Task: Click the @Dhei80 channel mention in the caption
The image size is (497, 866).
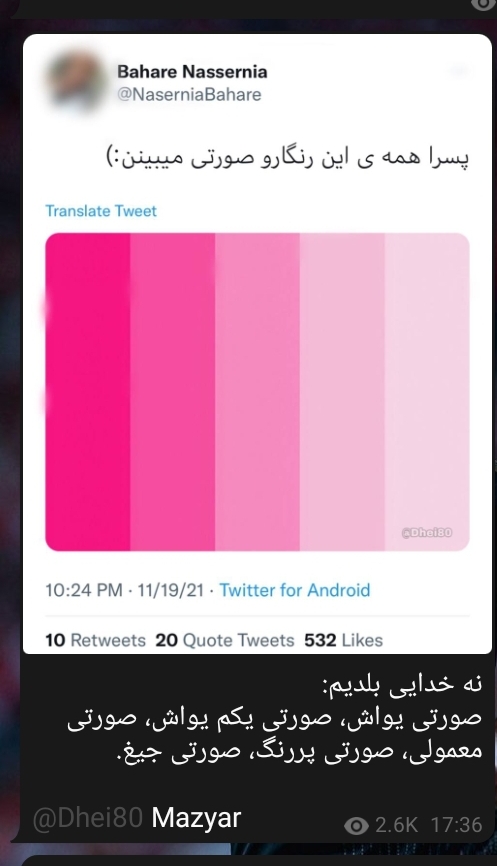Action: coord(88,818)
